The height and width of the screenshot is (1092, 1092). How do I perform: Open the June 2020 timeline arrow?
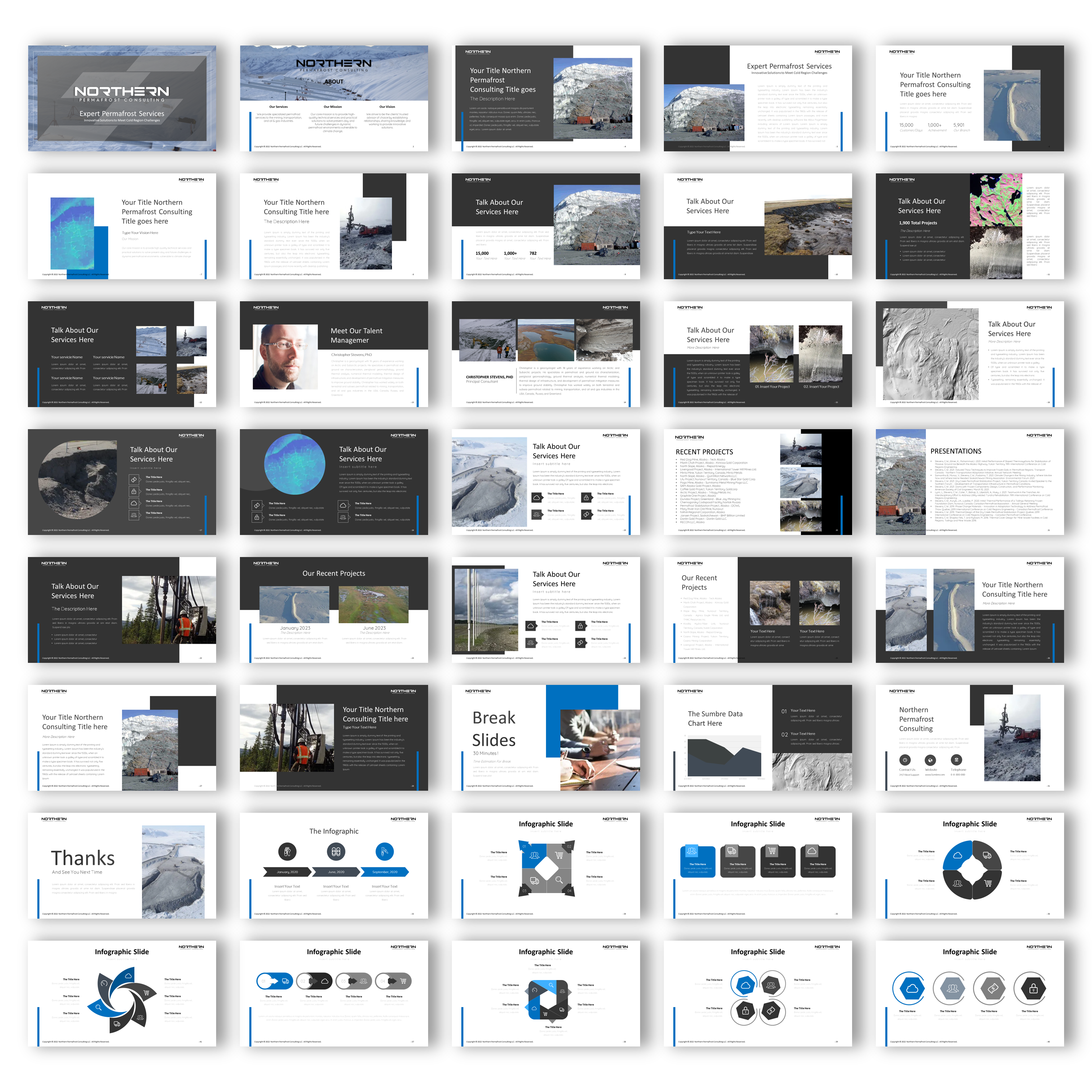coord(336,872)
